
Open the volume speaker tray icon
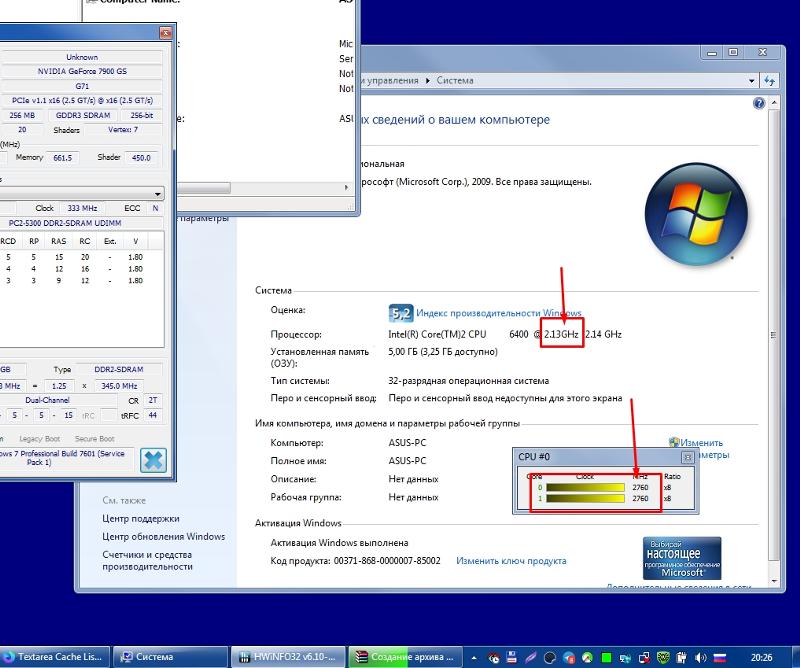pyautogui.click(x=701, y=657)
